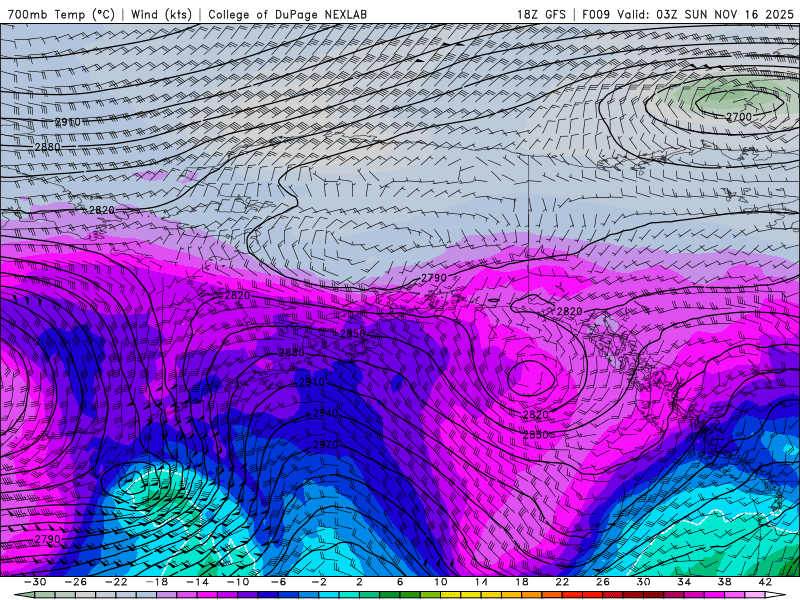
Task: Click the 2700 contour label
Action: coord(738,117)
